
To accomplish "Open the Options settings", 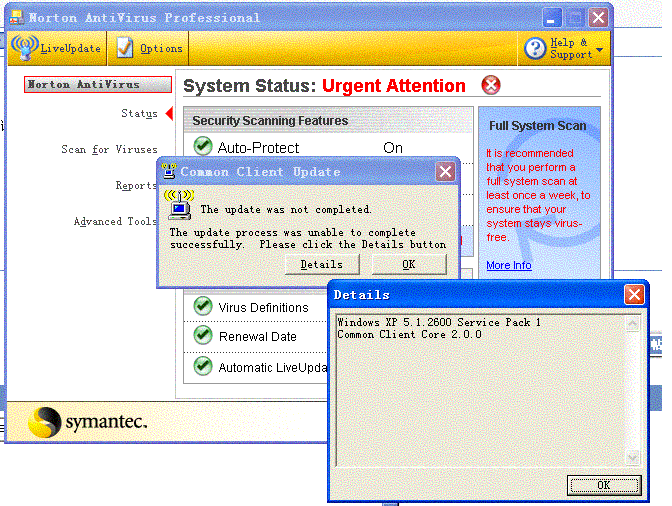I will 149,48.
